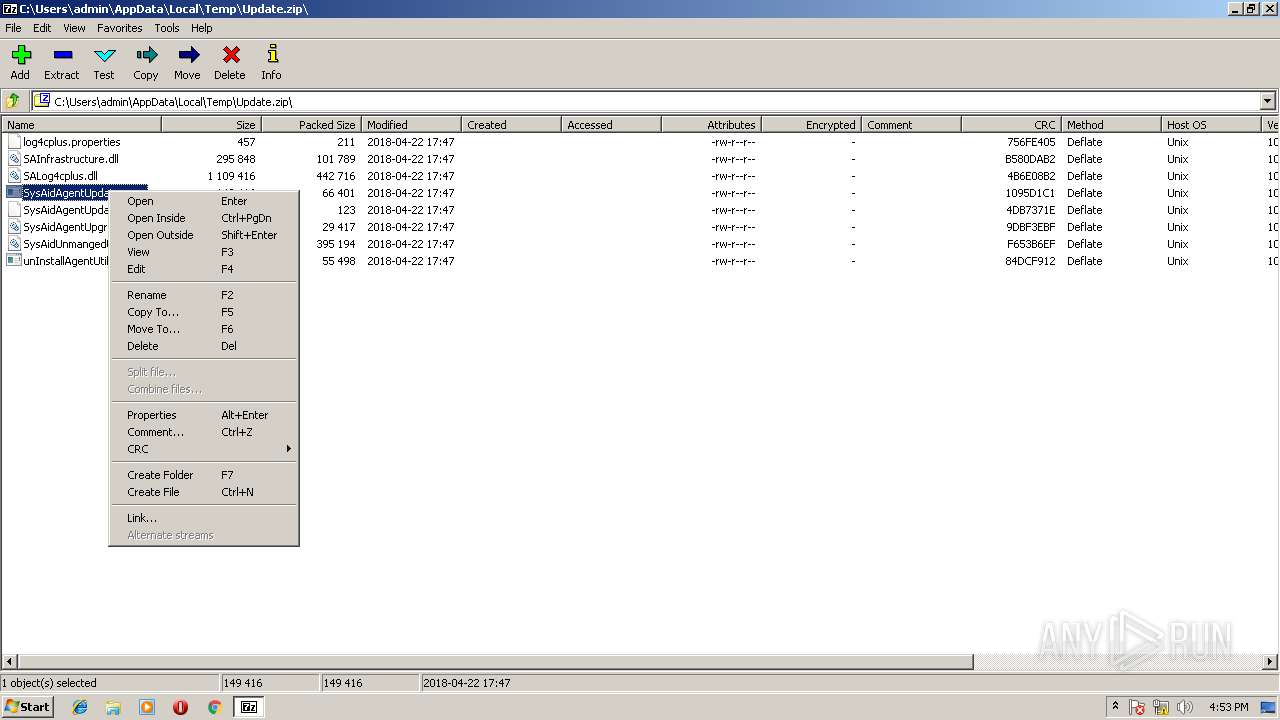Viewport: 1280px width, 720px height.
Task: Expand the CRC submenu
Action: pos(204,449)
